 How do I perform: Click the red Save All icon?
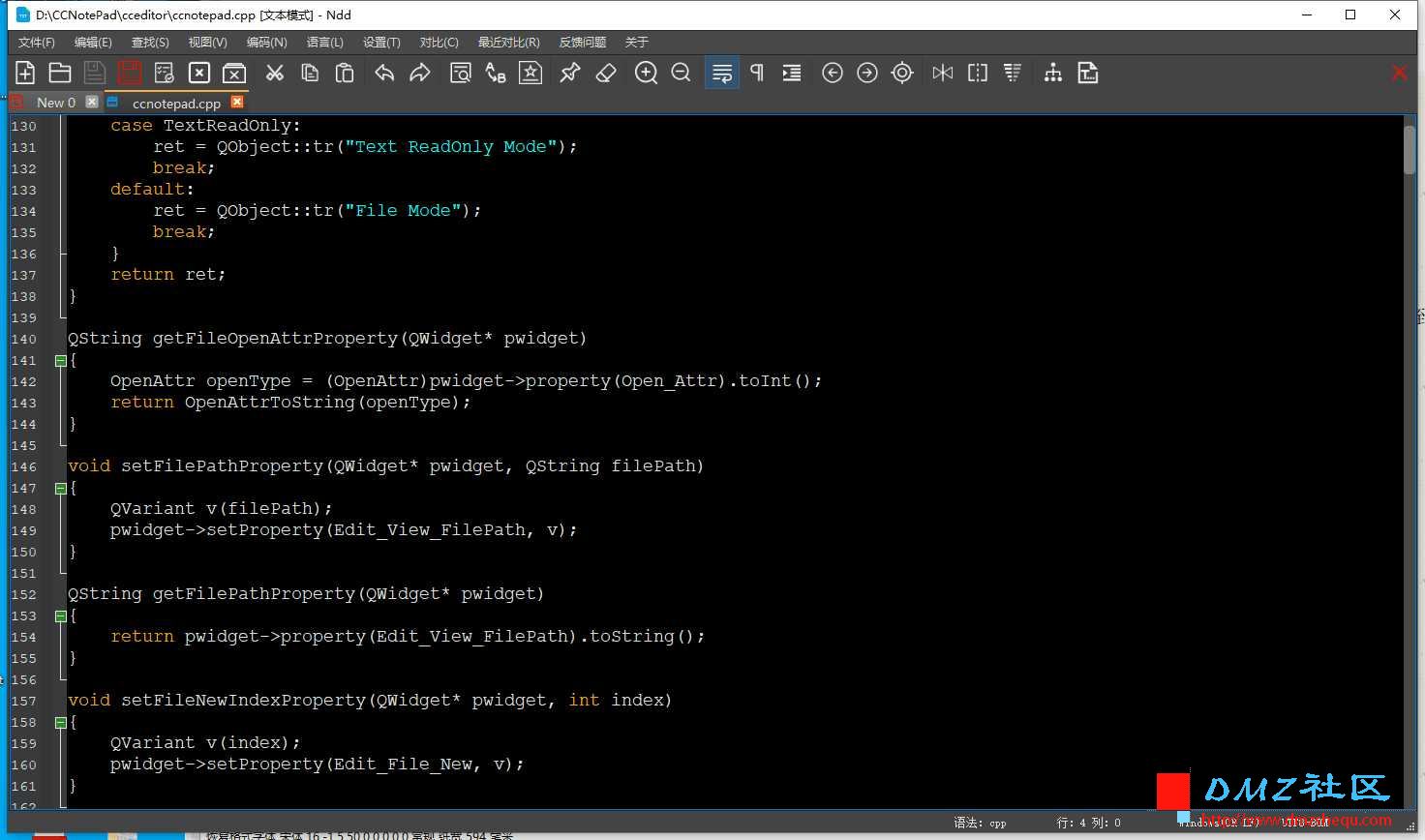(130, 73)
